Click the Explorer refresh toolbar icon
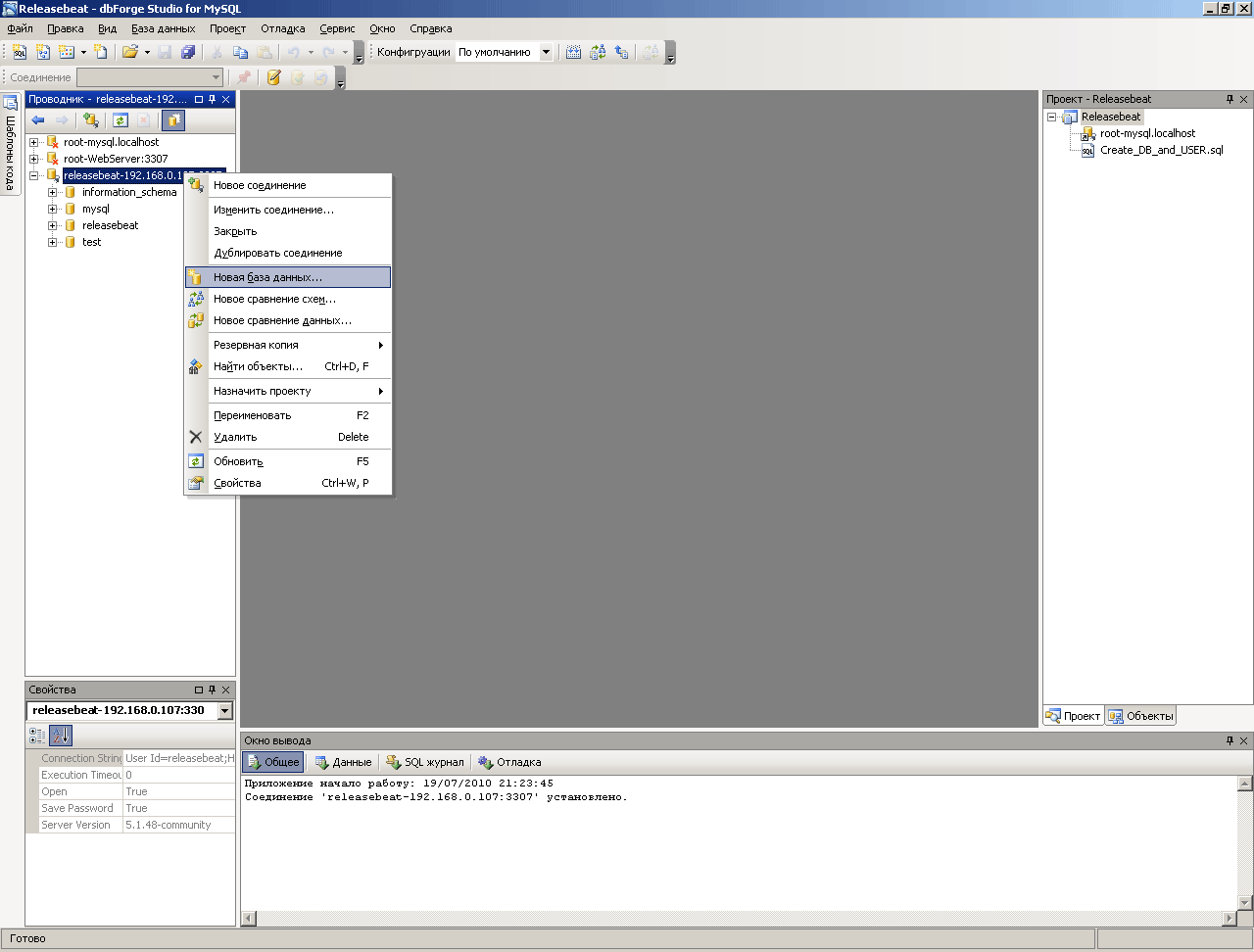This screenshot has width=1254, height=952. [121, 120]
